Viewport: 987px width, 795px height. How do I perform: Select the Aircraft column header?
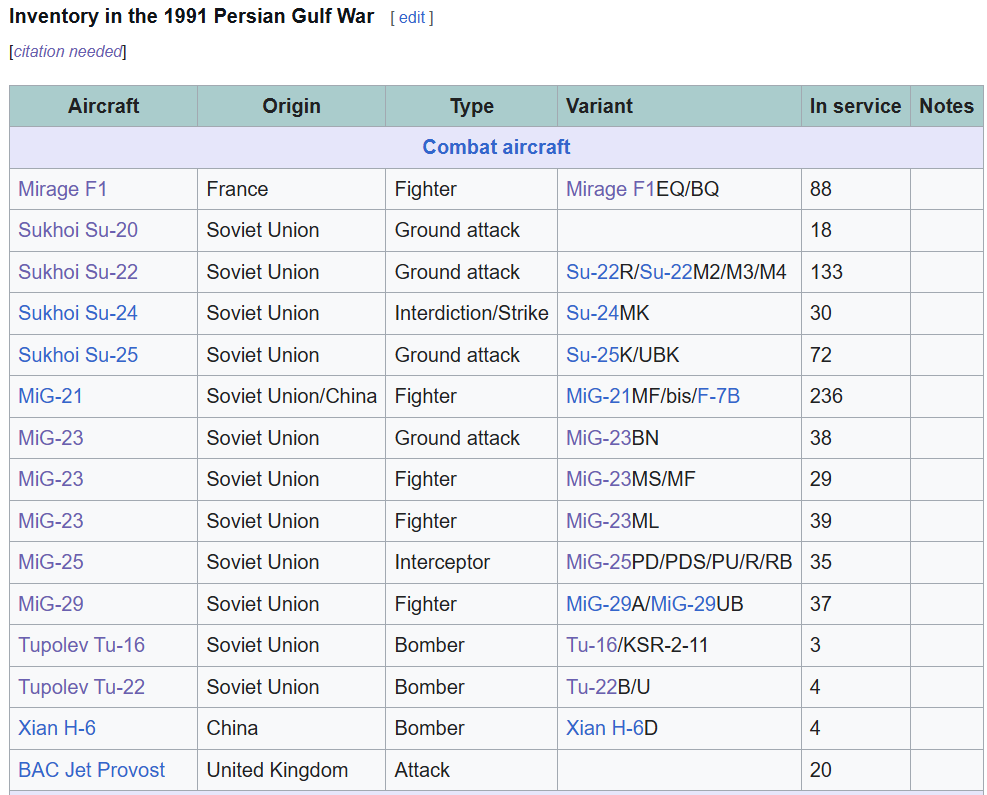tap(103, 106)
